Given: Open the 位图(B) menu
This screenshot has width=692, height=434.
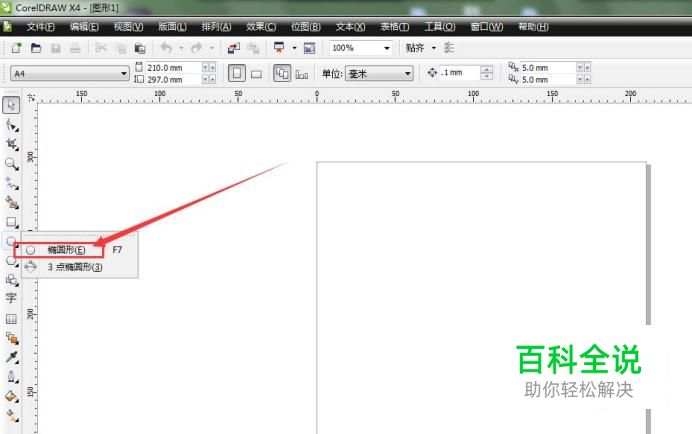Looking at the screenshot, I should tap(306, 27).
